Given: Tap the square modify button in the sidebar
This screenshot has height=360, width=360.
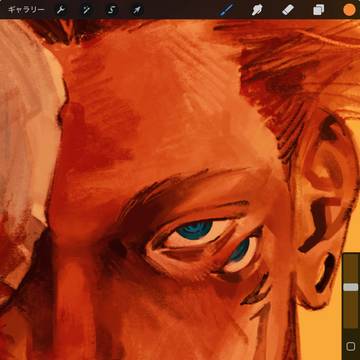Looking at the screenshot, I should tap(351, 346).
